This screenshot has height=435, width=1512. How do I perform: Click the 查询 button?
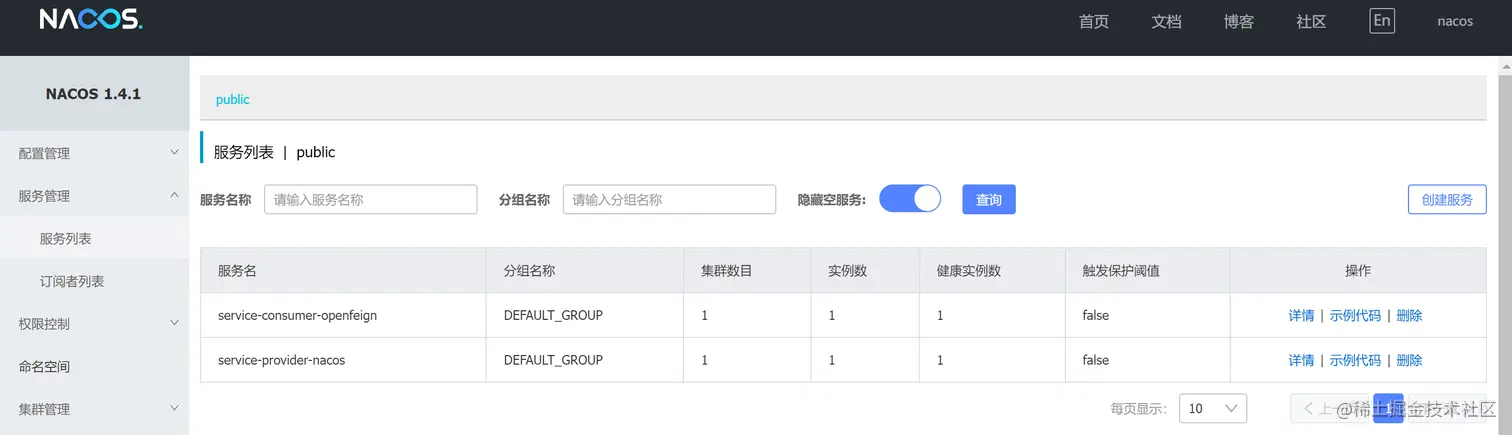tap(989, 199)
